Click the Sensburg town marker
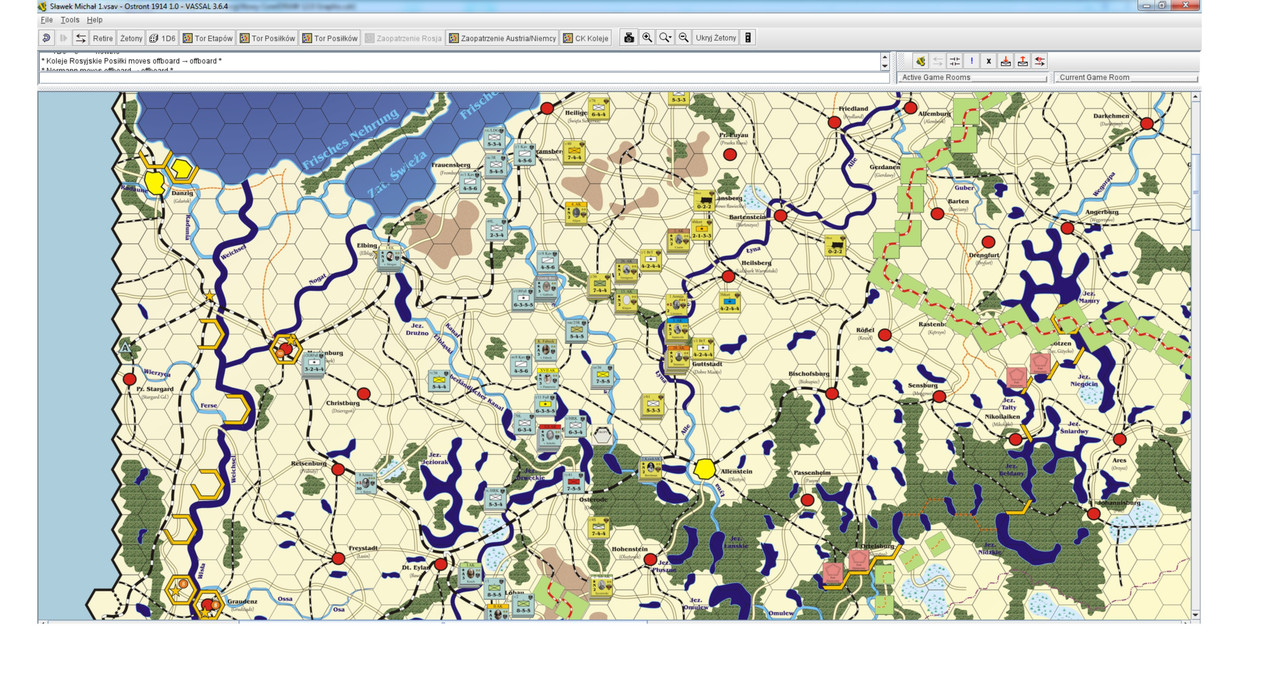Image resolution: width=1280 pixels, height=693 pixels. 939,397
